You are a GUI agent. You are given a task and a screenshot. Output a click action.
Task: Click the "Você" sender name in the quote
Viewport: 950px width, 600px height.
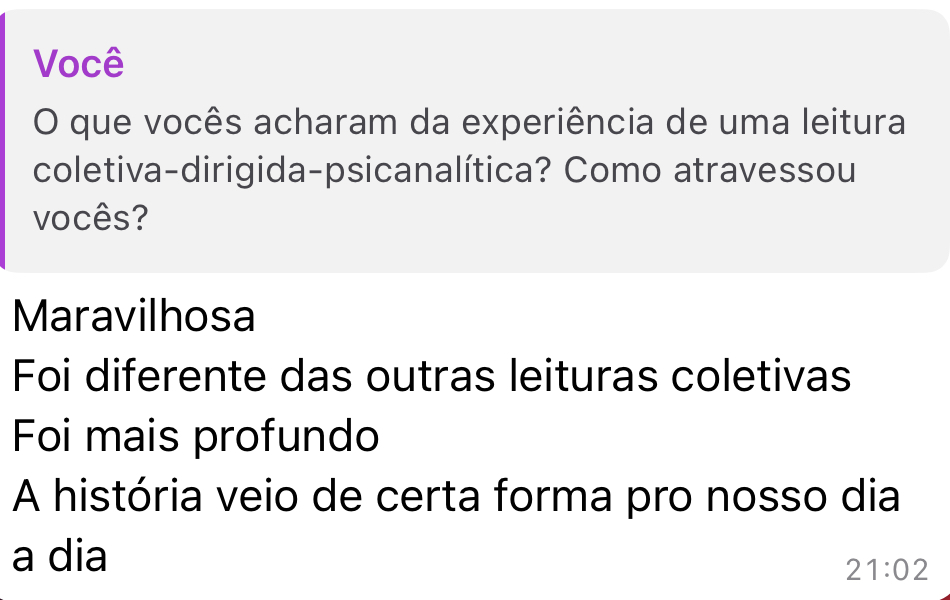point(79,64)
